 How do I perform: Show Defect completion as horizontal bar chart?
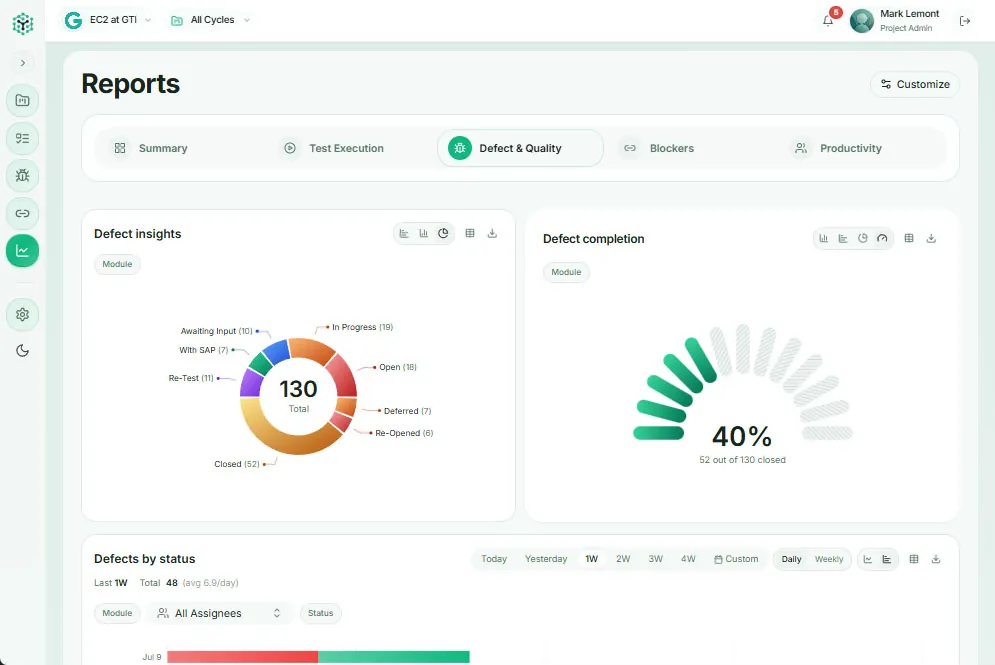pyautogui.click(x=843, y=239)
